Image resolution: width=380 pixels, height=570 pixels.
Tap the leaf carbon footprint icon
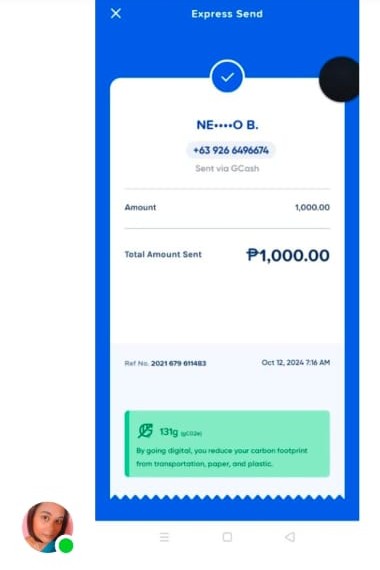coord(145,431)
